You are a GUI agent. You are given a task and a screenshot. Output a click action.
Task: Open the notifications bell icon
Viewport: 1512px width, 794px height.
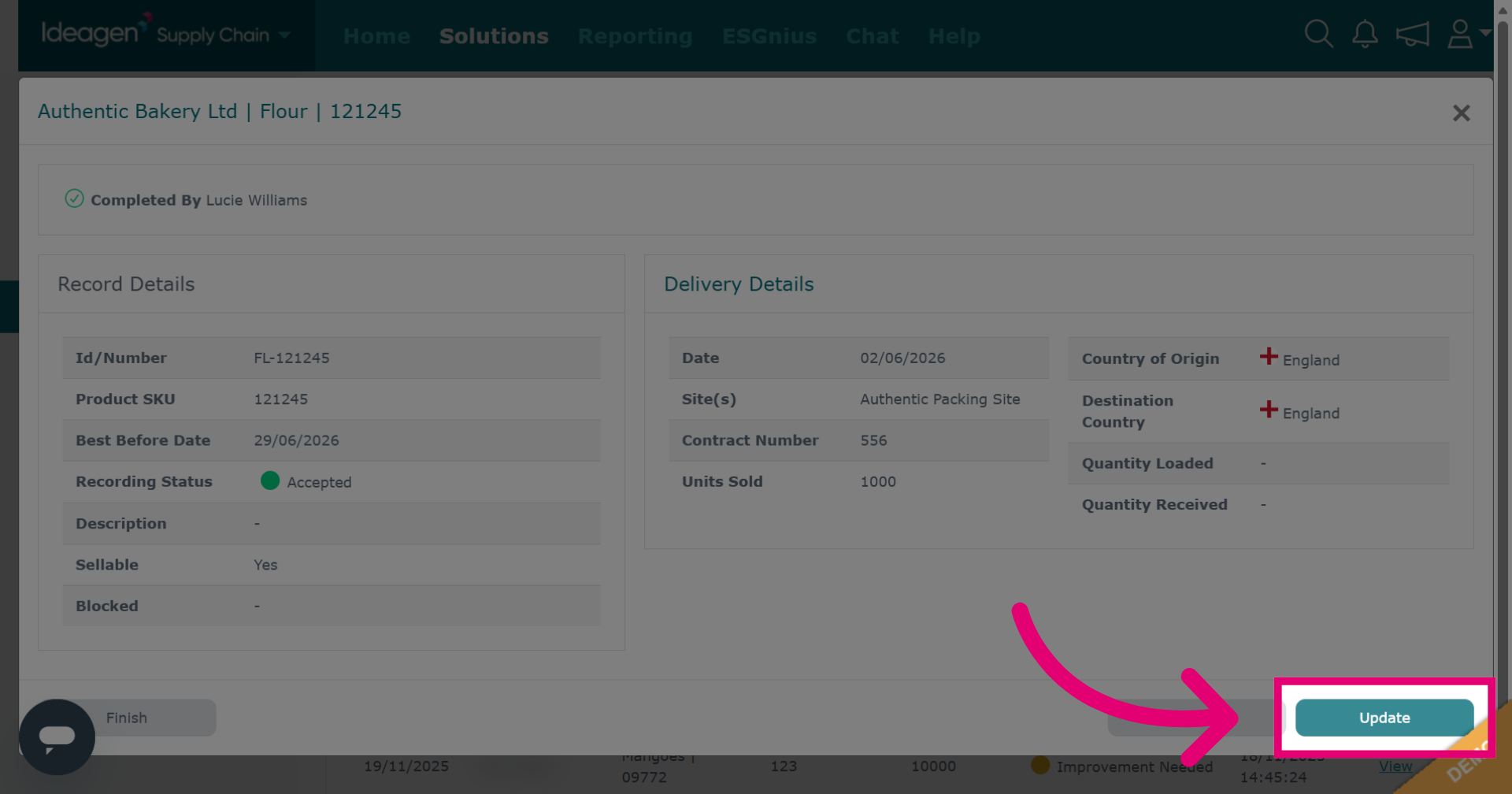pyautogui.click(x=1365, y=35)
